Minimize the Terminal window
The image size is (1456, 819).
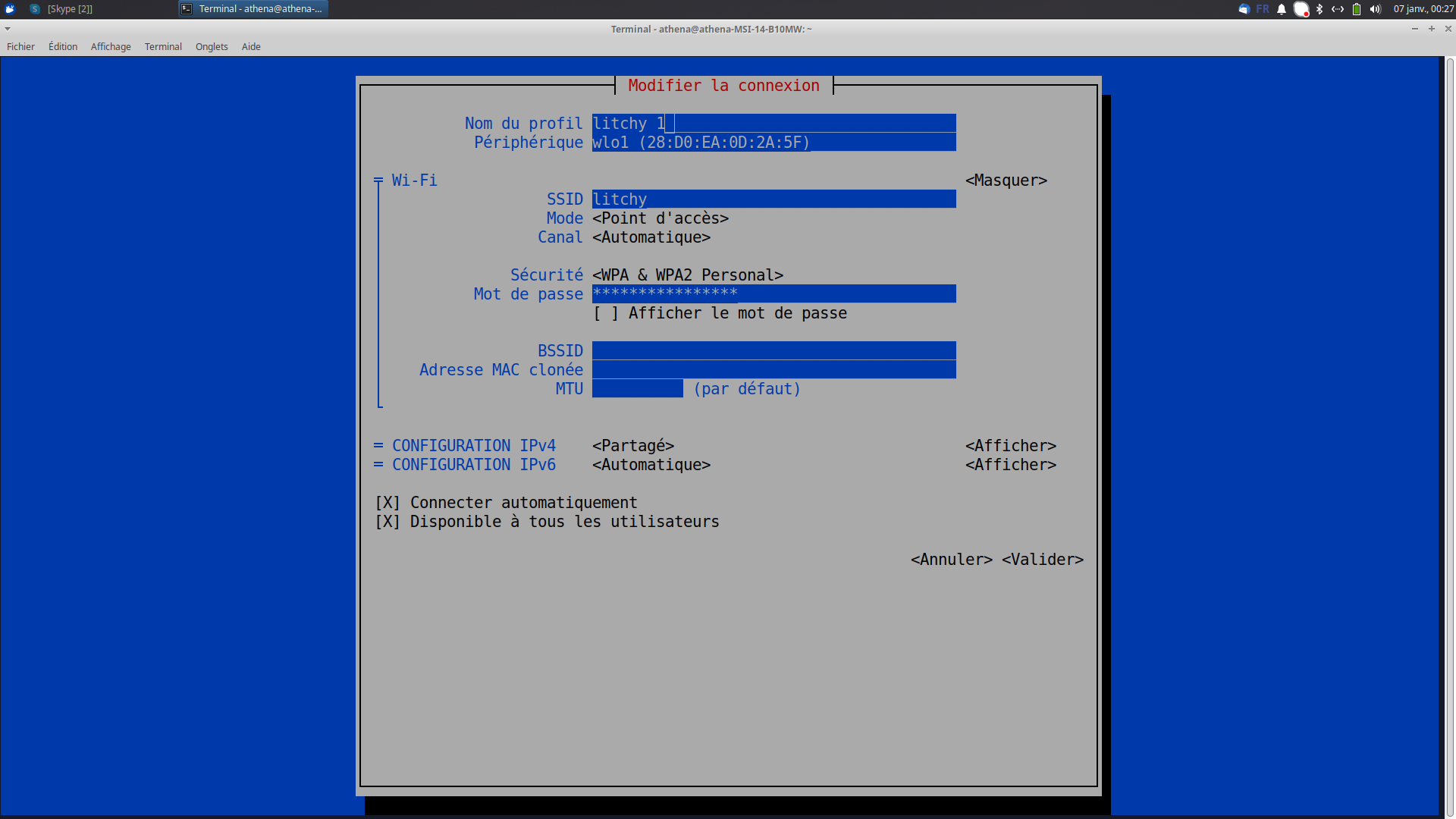1414,29
